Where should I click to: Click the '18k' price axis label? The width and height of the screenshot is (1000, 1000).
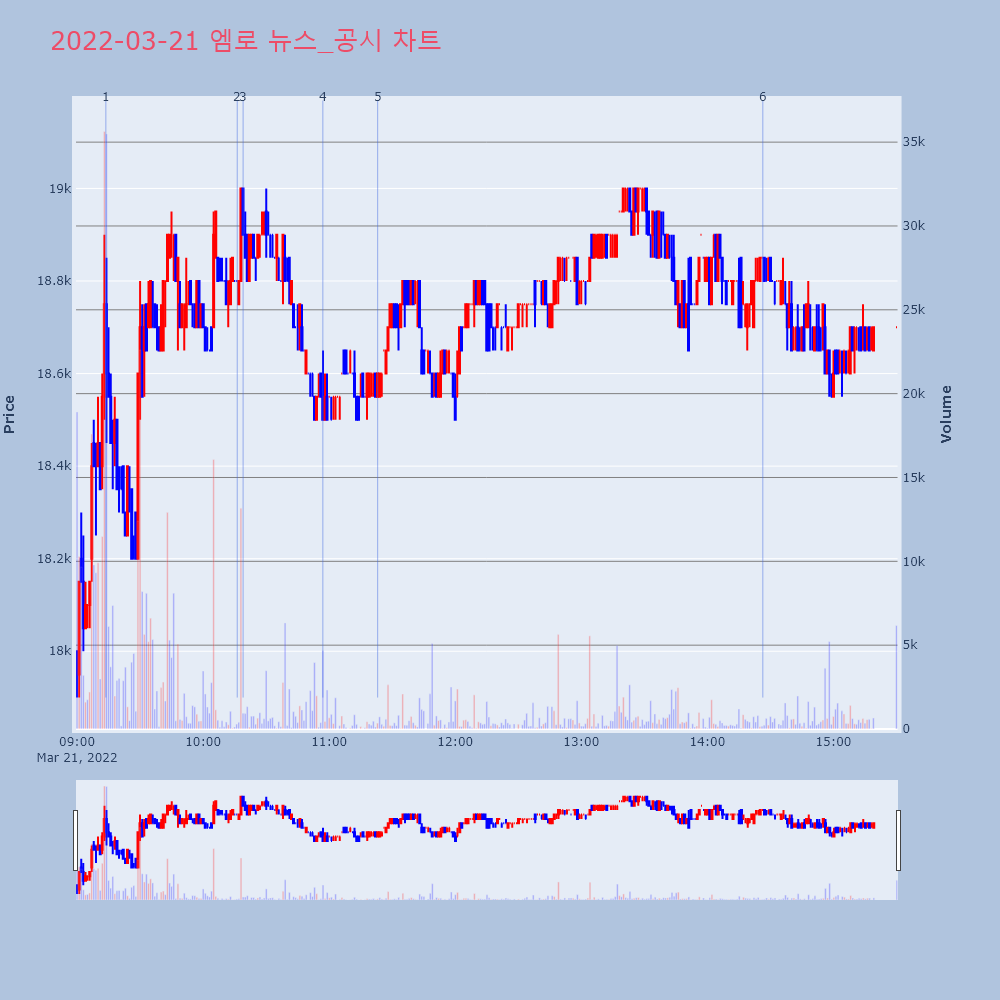click(x=60, y=651)
